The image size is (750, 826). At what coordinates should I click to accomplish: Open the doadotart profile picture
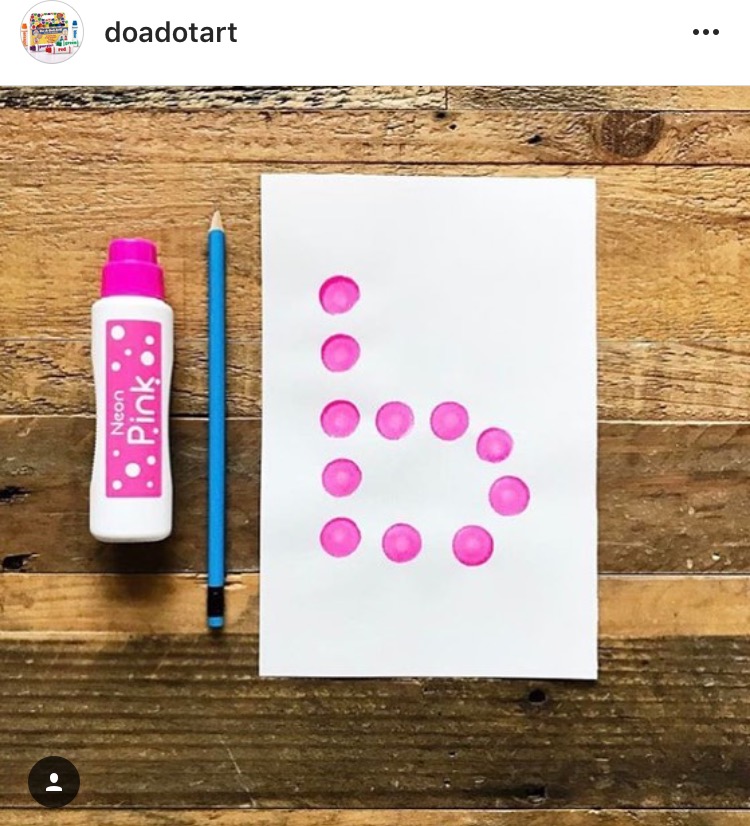[52, 32]
